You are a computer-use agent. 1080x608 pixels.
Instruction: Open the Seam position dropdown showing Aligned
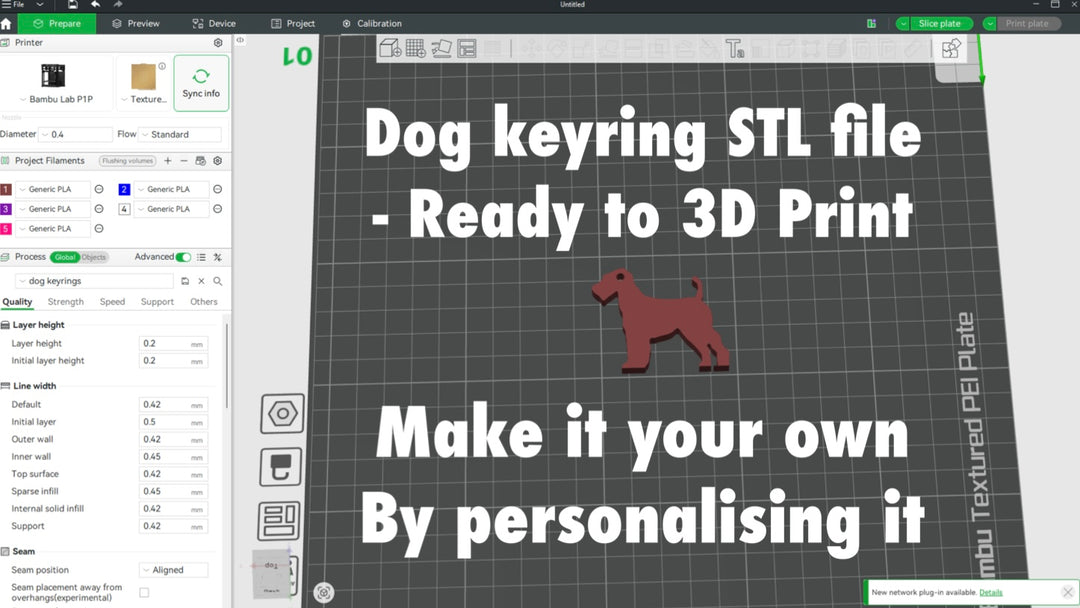pos(173,569)
